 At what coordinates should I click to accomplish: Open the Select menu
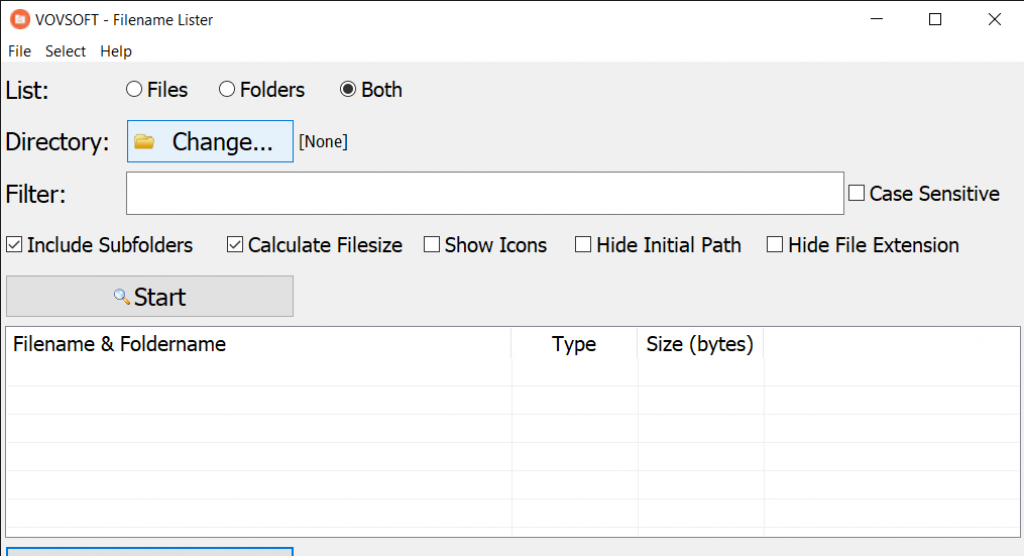(x=65, y=51)
